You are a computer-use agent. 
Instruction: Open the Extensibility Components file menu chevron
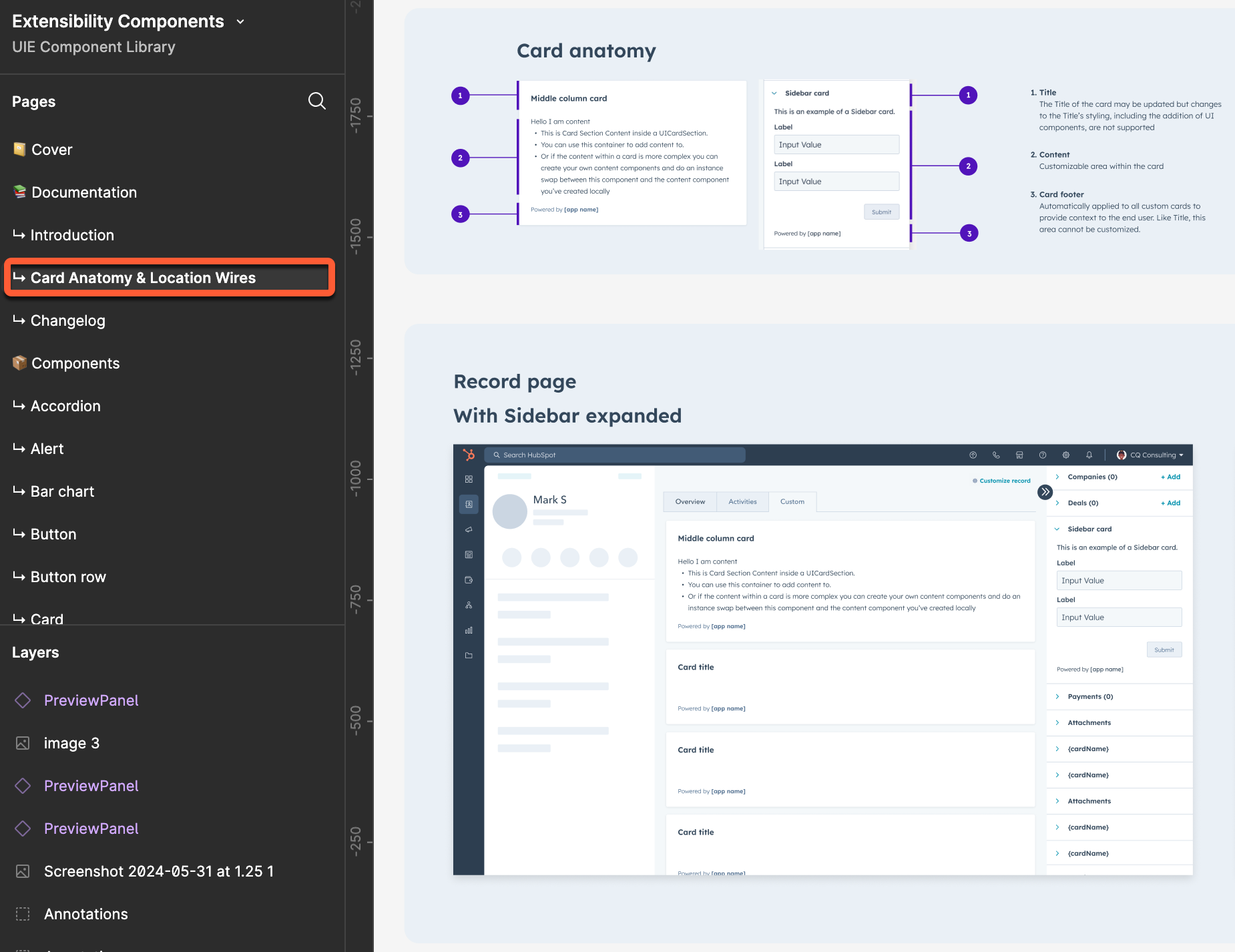[240, 22]
